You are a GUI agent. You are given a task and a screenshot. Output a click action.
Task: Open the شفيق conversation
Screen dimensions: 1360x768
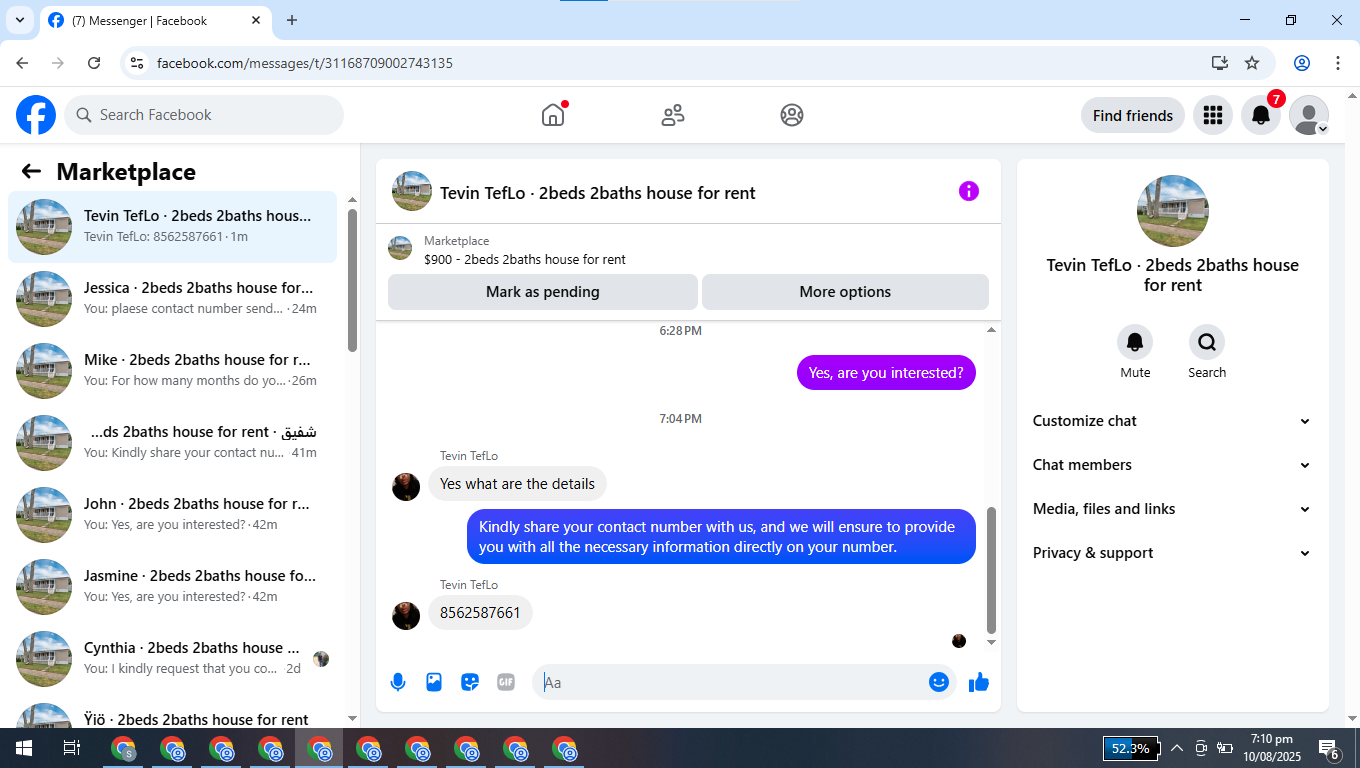(x=172, y=443)
